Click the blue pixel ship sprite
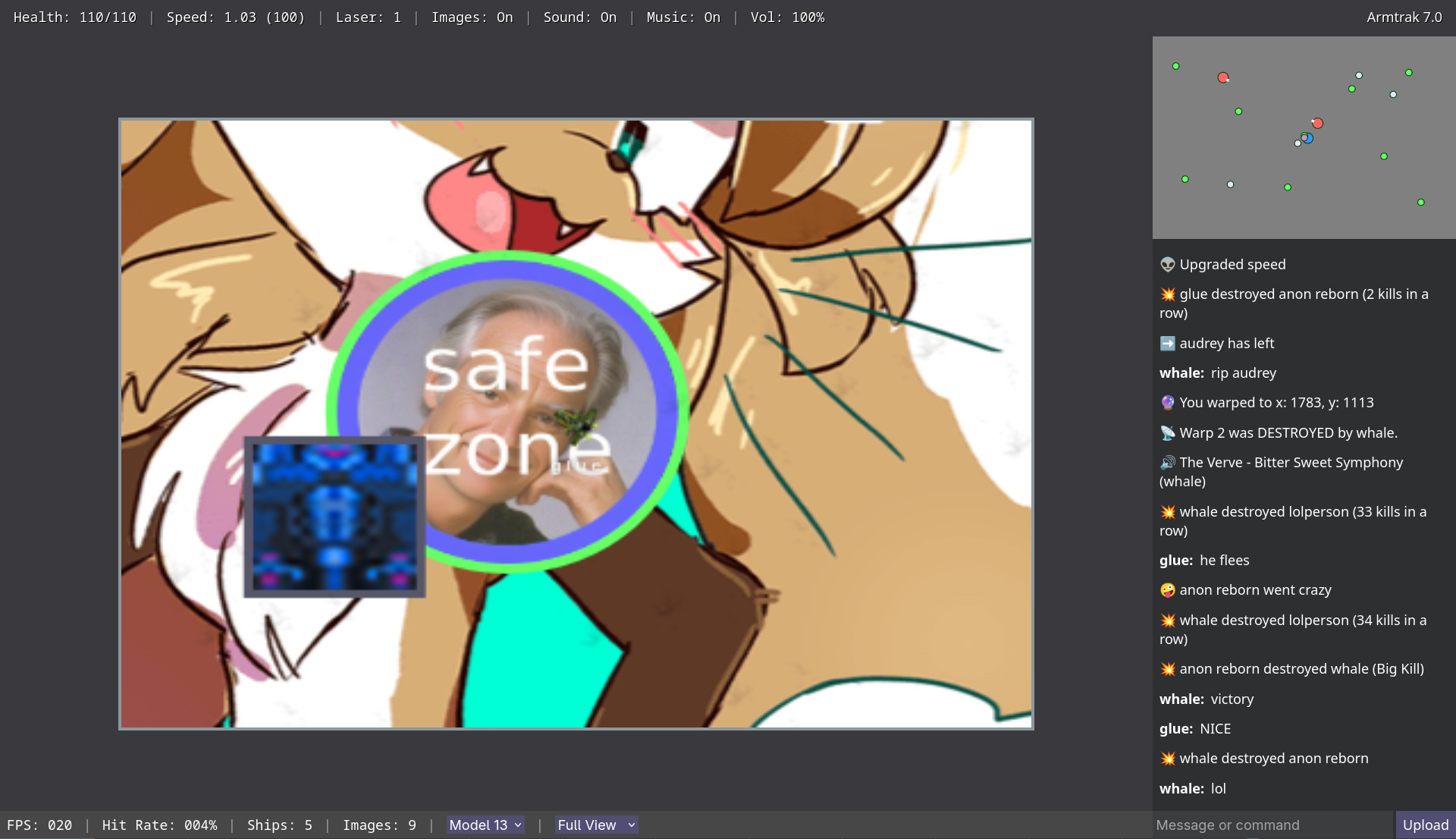The height and width of the screenshot is (839, 1456). (334, 517)
